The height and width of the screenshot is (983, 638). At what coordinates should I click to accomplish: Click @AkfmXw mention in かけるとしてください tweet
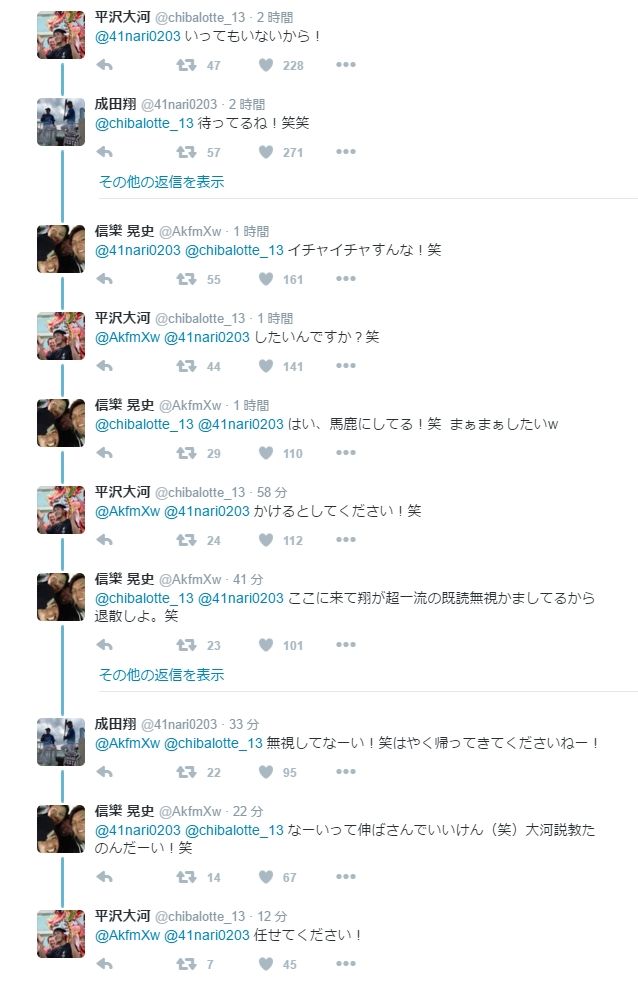127,511
